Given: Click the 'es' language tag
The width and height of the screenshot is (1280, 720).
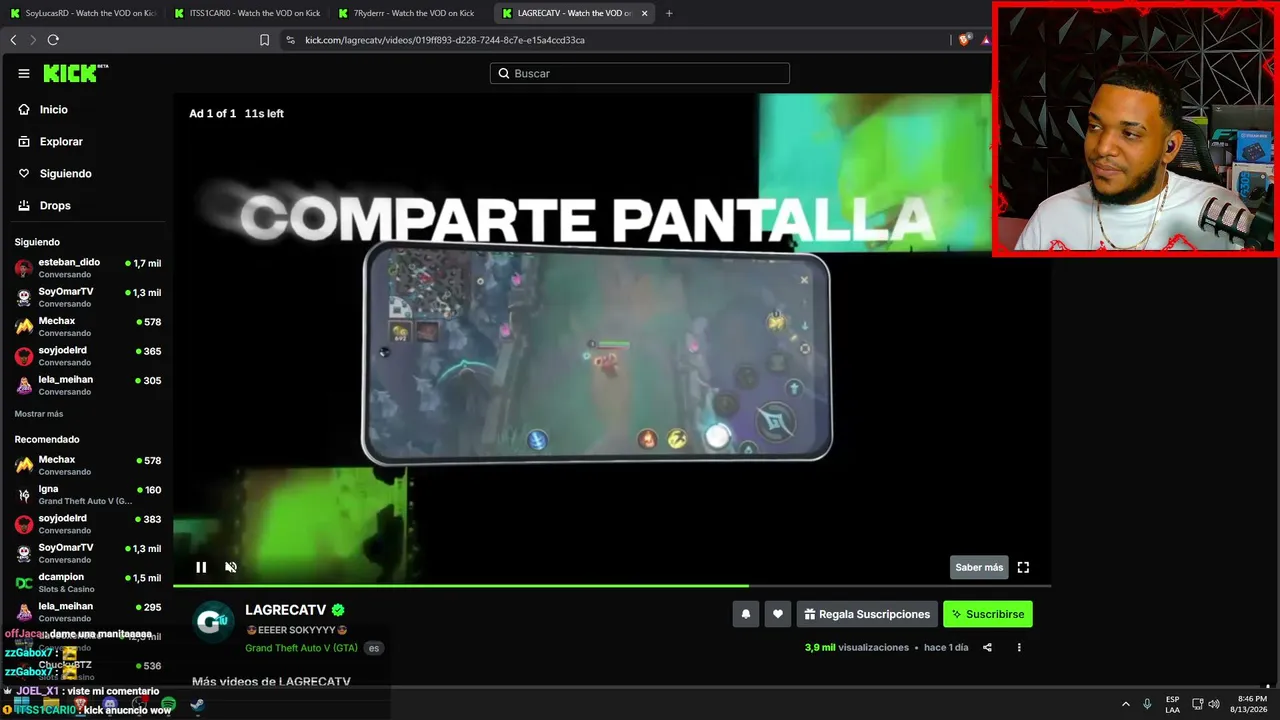Looking at the screenshot, I should click(374, 648).
